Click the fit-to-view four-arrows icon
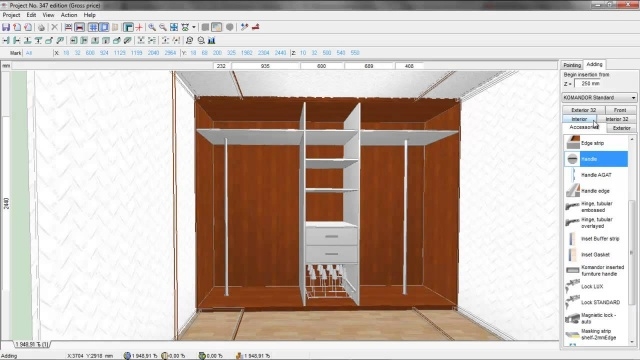Image resolution: width=640 pixels, height=360 pixels. (x=174, y=27)
